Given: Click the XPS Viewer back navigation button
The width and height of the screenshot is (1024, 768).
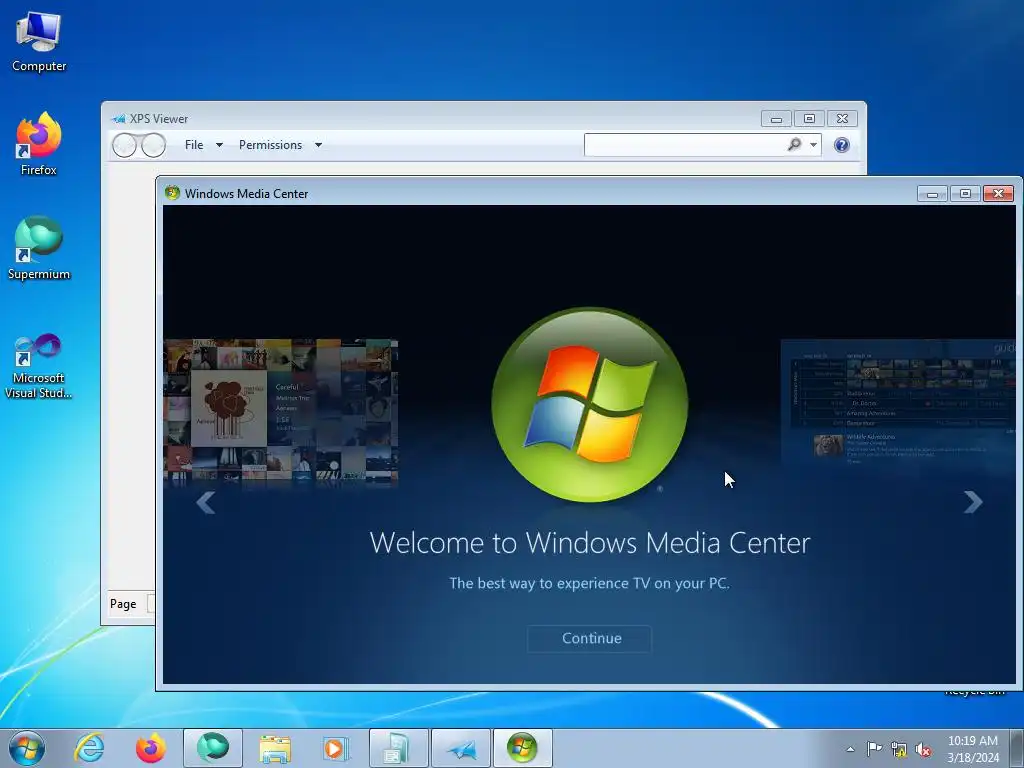Looking at the screenshot, I should tap(124, 145).
